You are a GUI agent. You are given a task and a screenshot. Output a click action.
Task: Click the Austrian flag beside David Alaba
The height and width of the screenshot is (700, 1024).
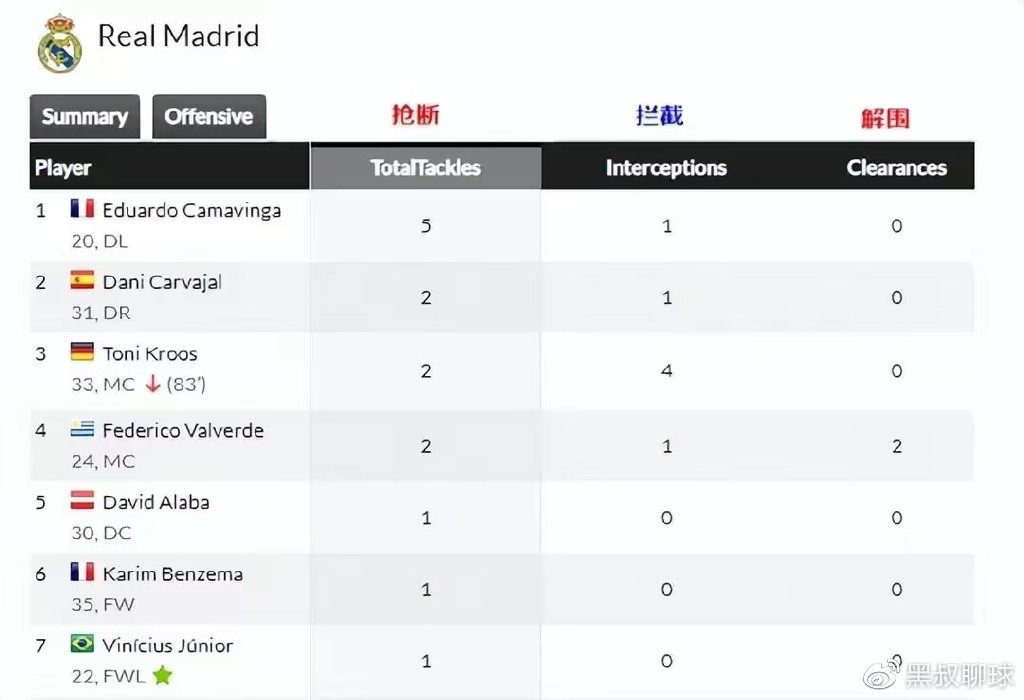pos(82,501)
